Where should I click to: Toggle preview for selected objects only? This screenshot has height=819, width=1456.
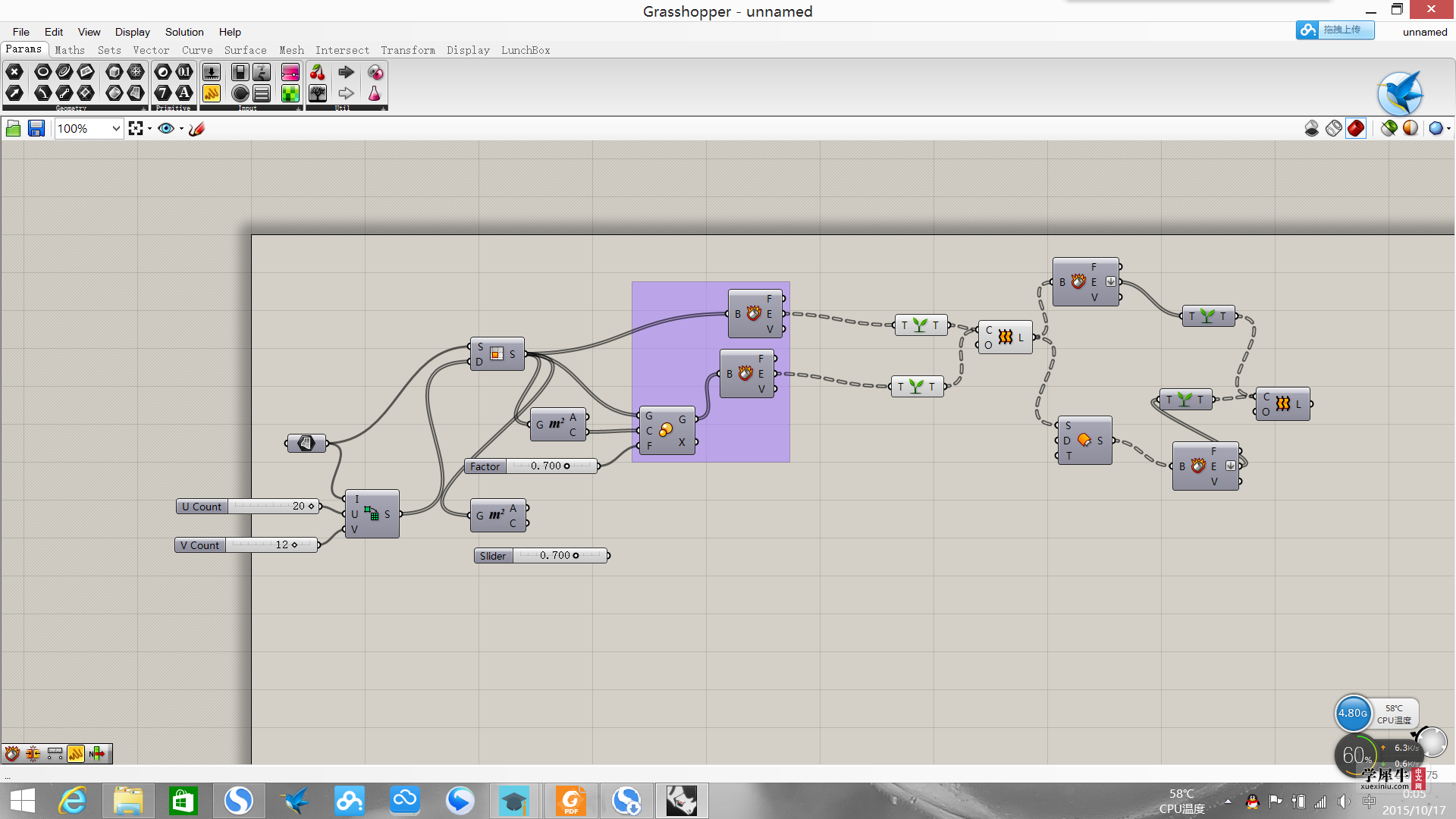click(1389, 128)
